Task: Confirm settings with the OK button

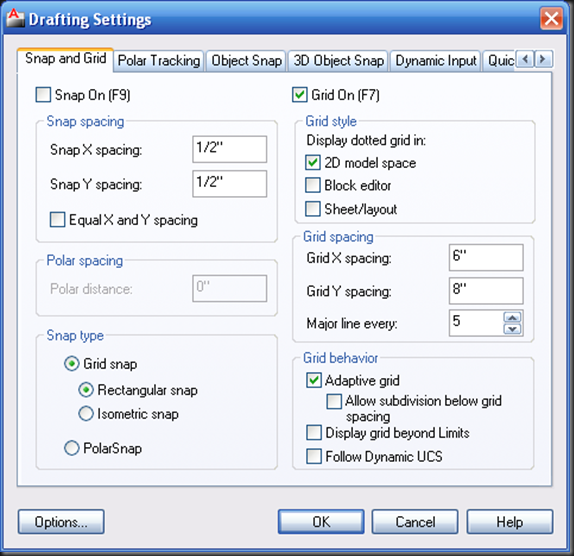Action: click(321, 522)
